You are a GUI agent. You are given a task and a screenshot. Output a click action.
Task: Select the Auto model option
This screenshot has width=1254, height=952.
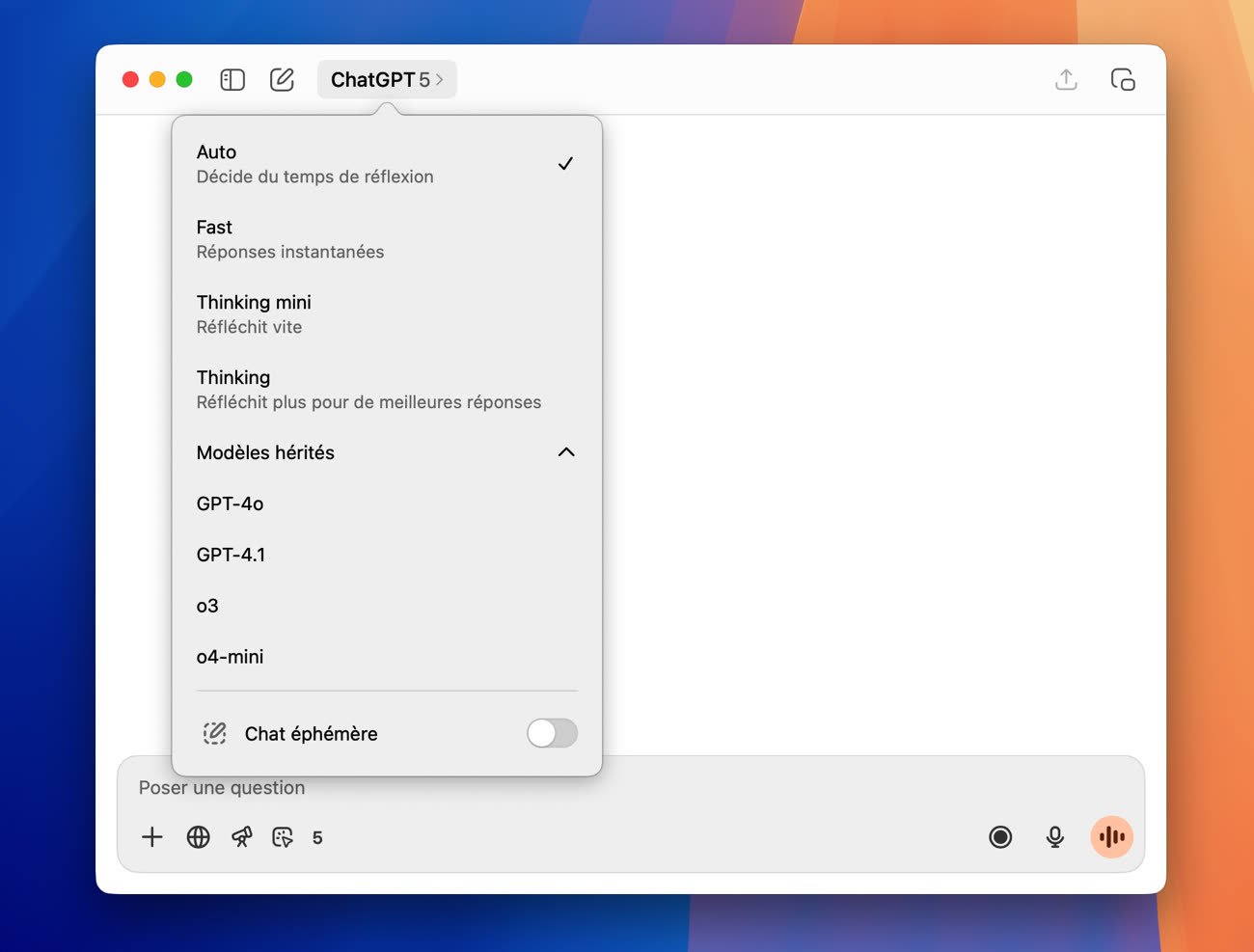(x=387, y=164)
